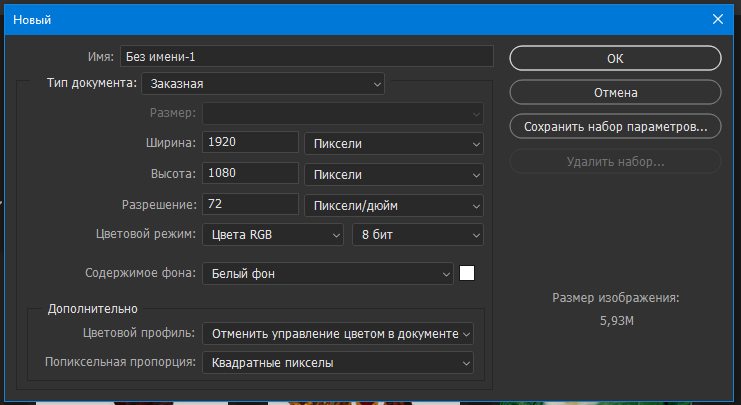Open the disabled Размер dropdown
This screenshot has height=405, width=741.
point(343,113)
